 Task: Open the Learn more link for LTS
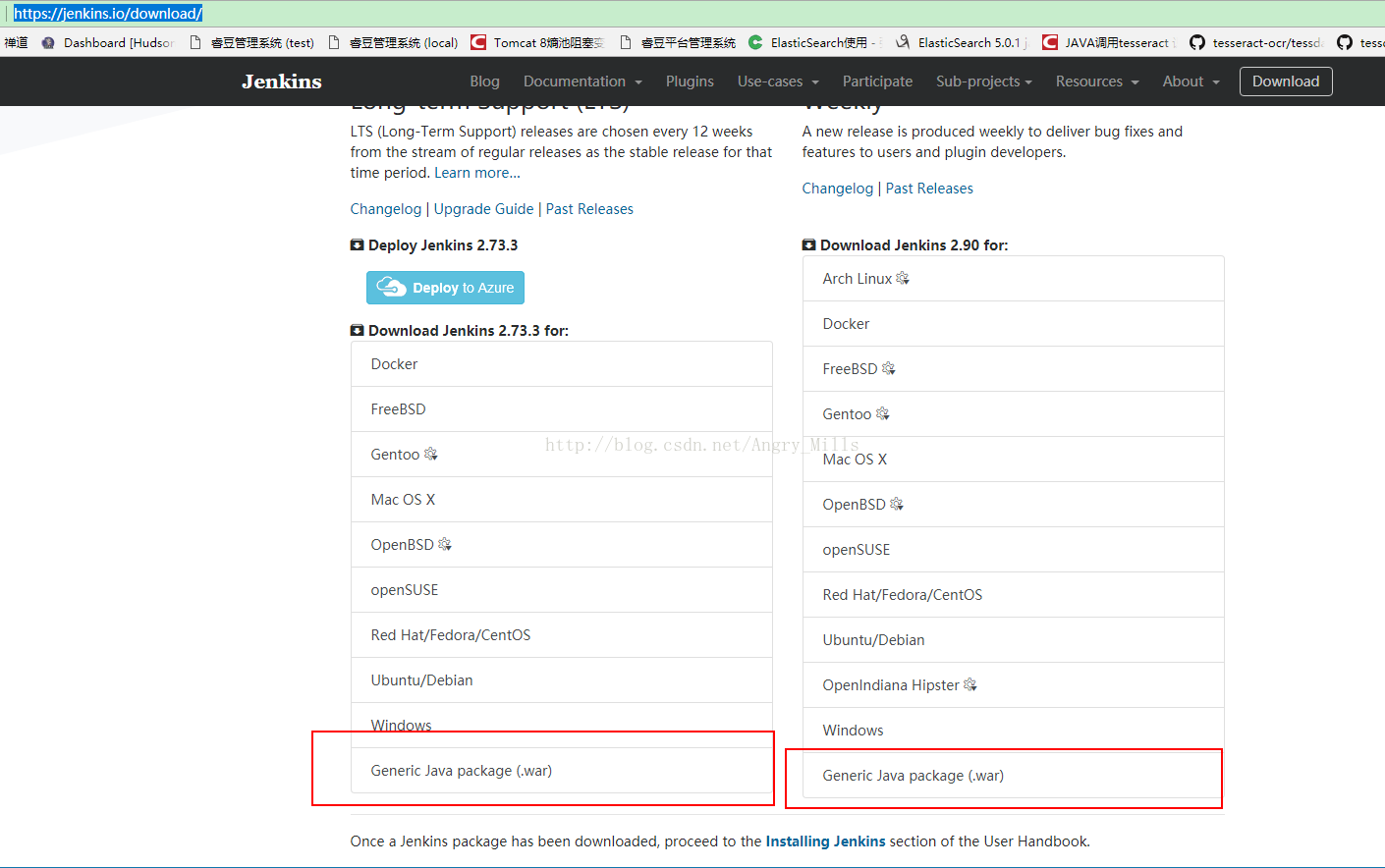point(477,173)
